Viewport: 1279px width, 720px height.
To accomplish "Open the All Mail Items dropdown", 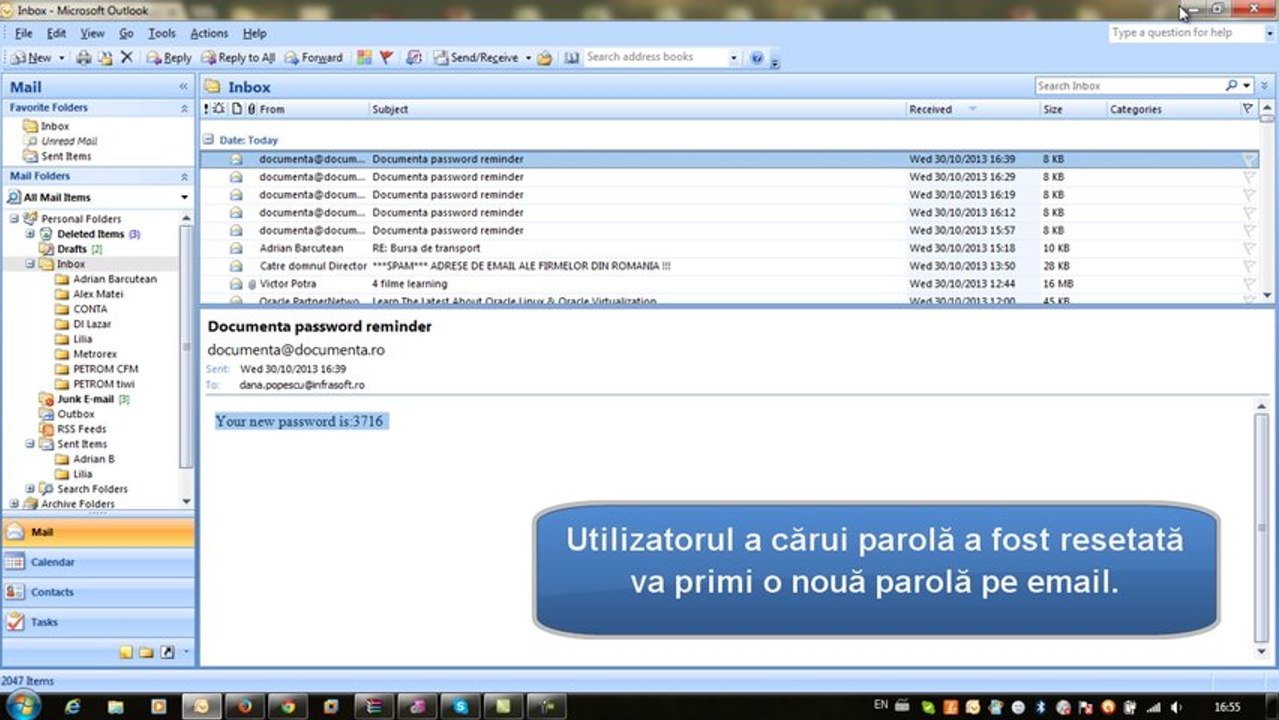I will pyautogui.click(x=184, y=197).
